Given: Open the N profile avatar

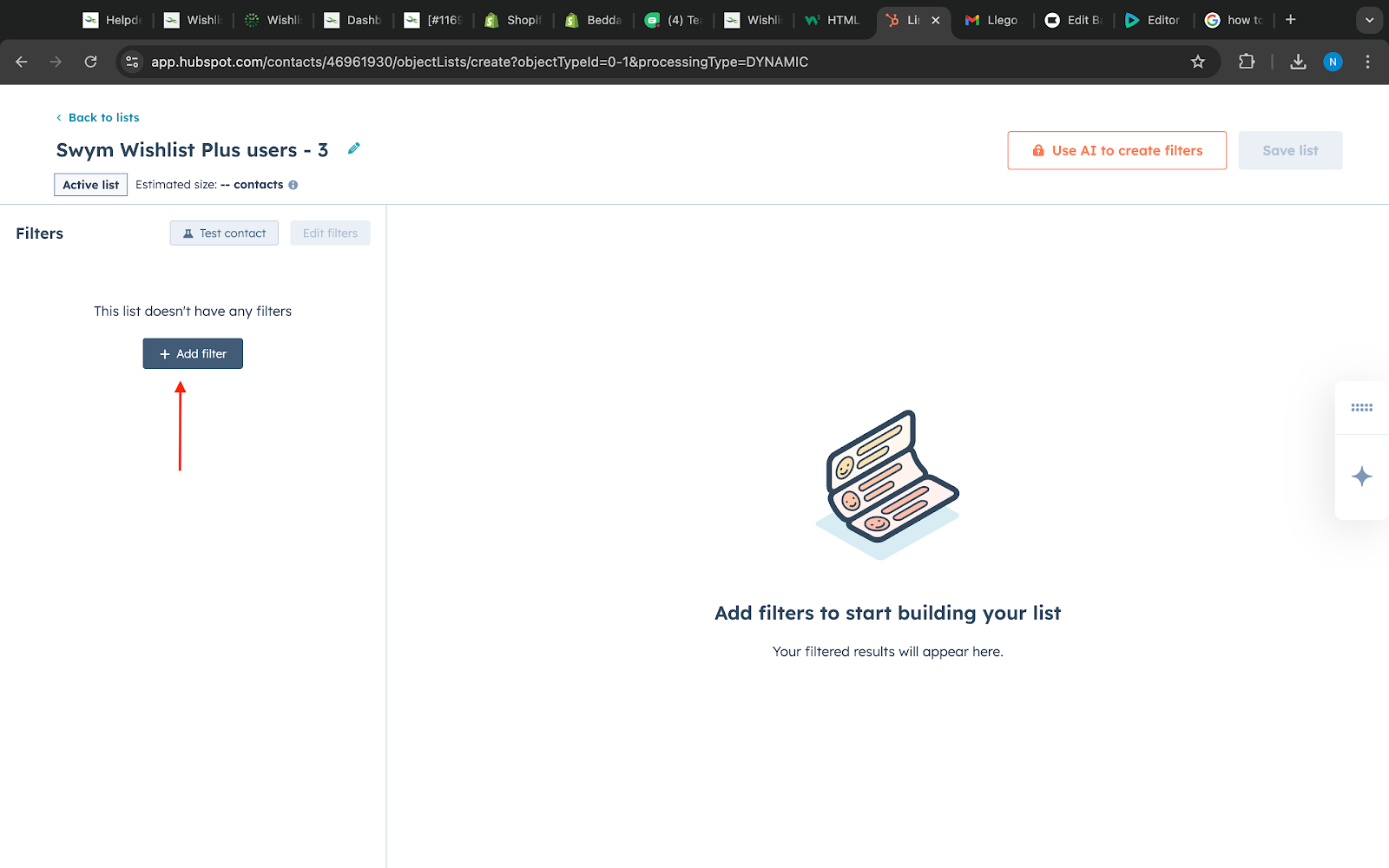Looking at the screenshot, I should click(1333, 62).
